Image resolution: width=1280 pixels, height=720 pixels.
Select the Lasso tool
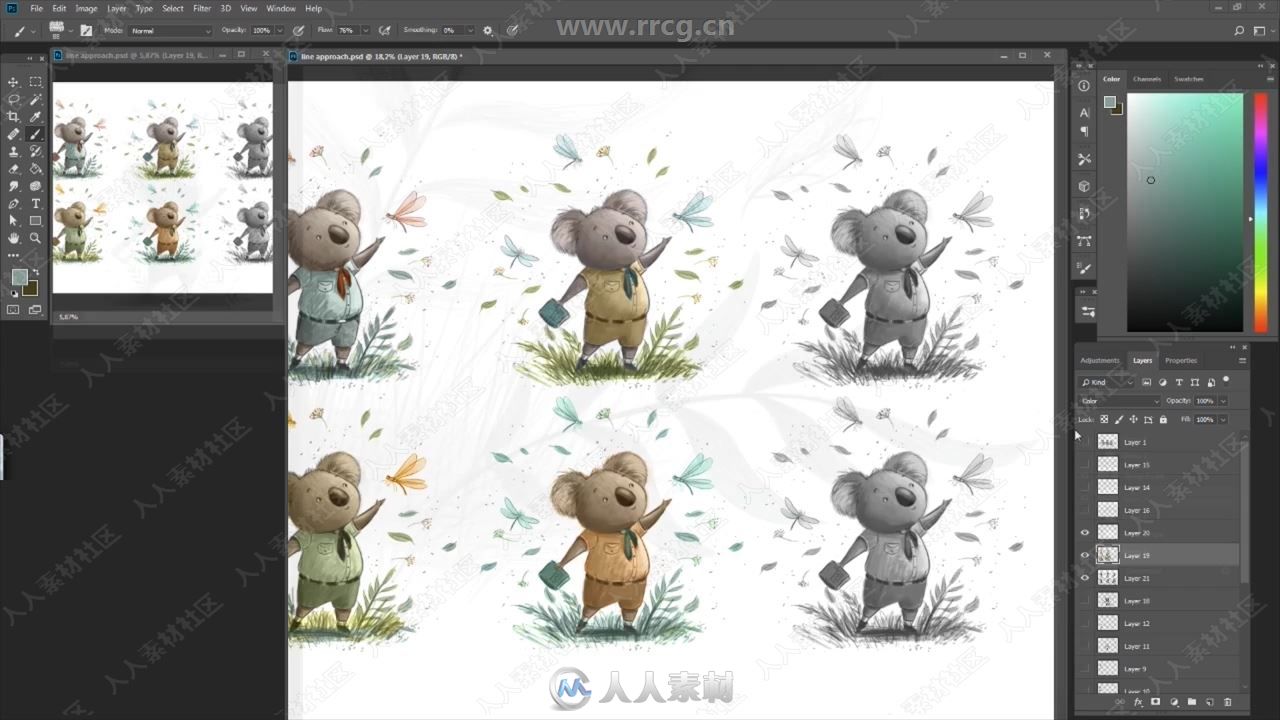(13, 99)
